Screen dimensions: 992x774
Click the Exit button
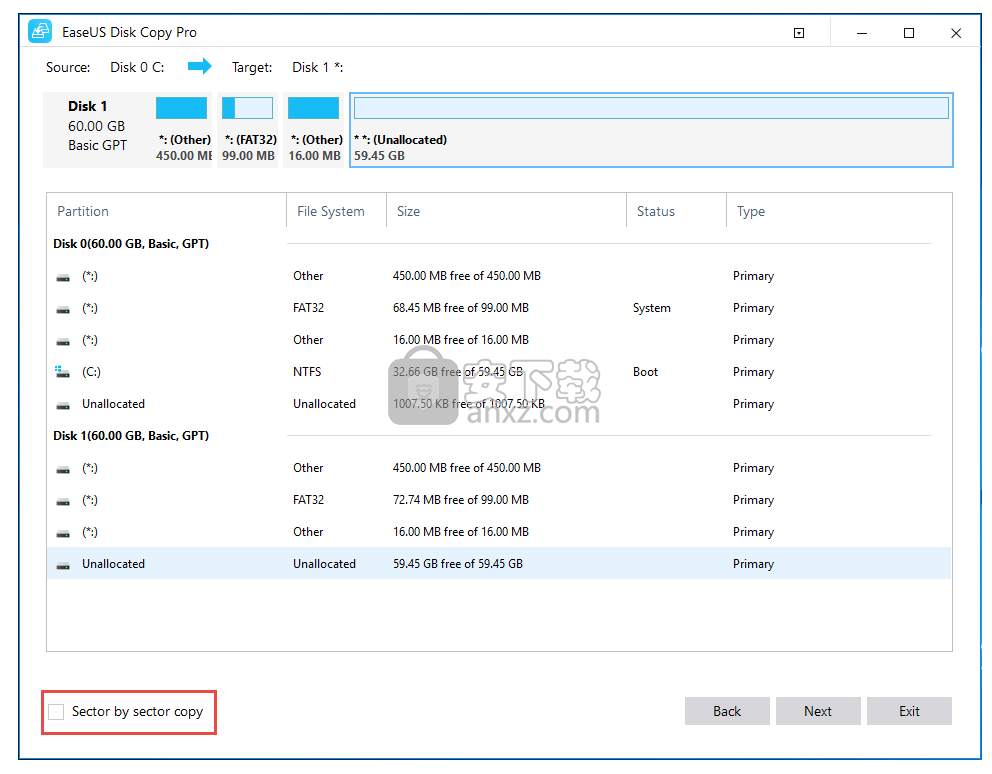tap(909, 711)
